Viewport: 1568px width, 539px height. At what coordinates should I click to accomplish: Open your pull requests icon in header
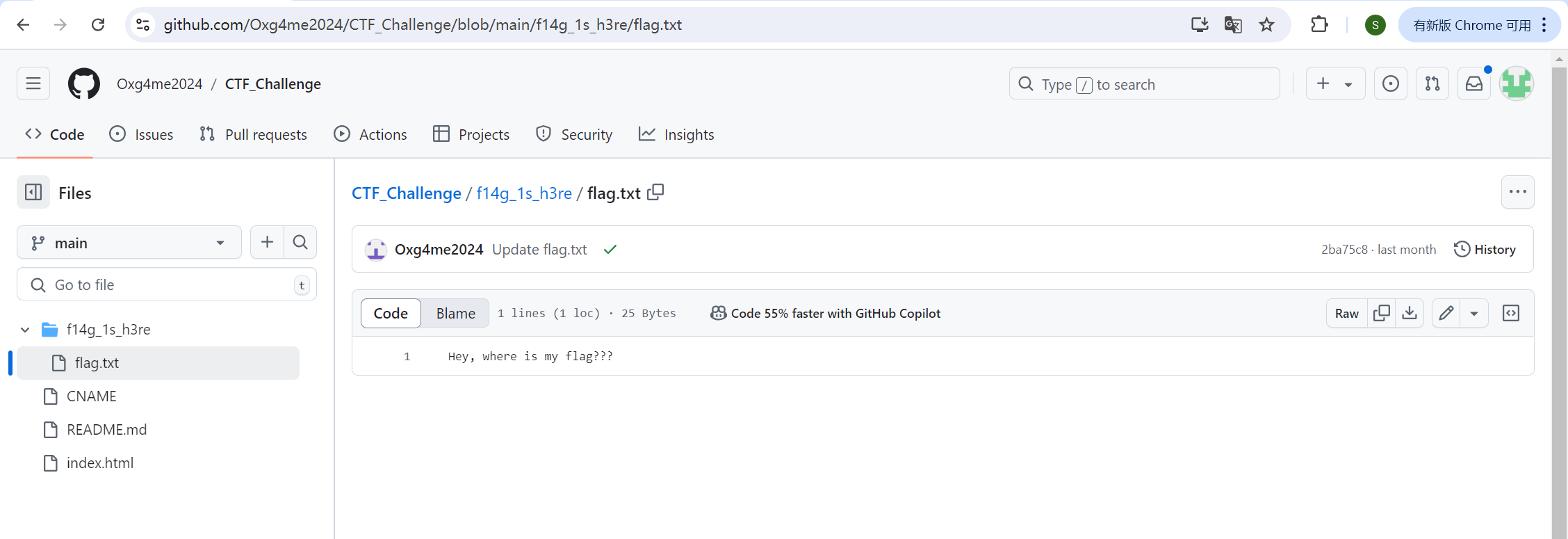(1432, 84)
